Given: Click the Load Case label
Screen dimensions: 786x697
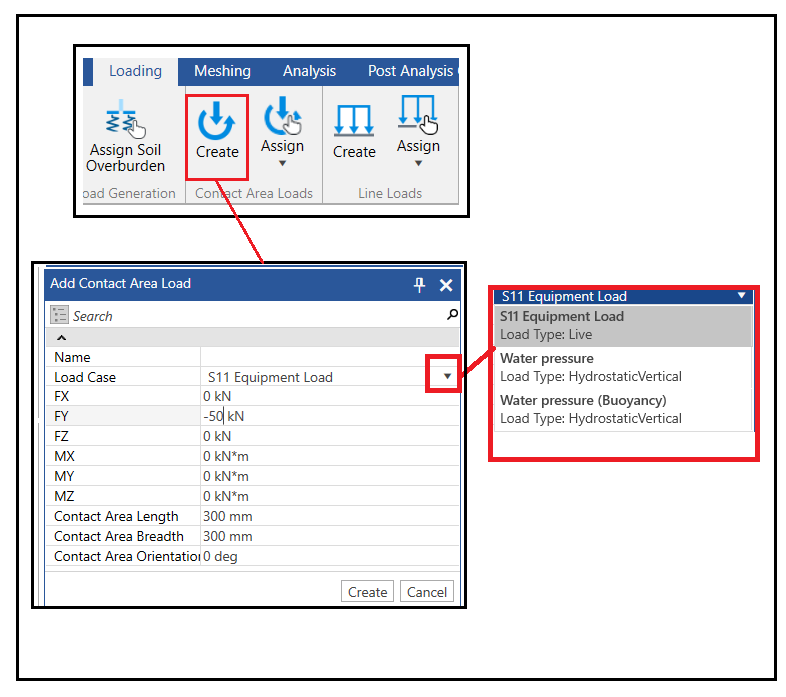Looking at the screenshot, I should tap(85, 377).
